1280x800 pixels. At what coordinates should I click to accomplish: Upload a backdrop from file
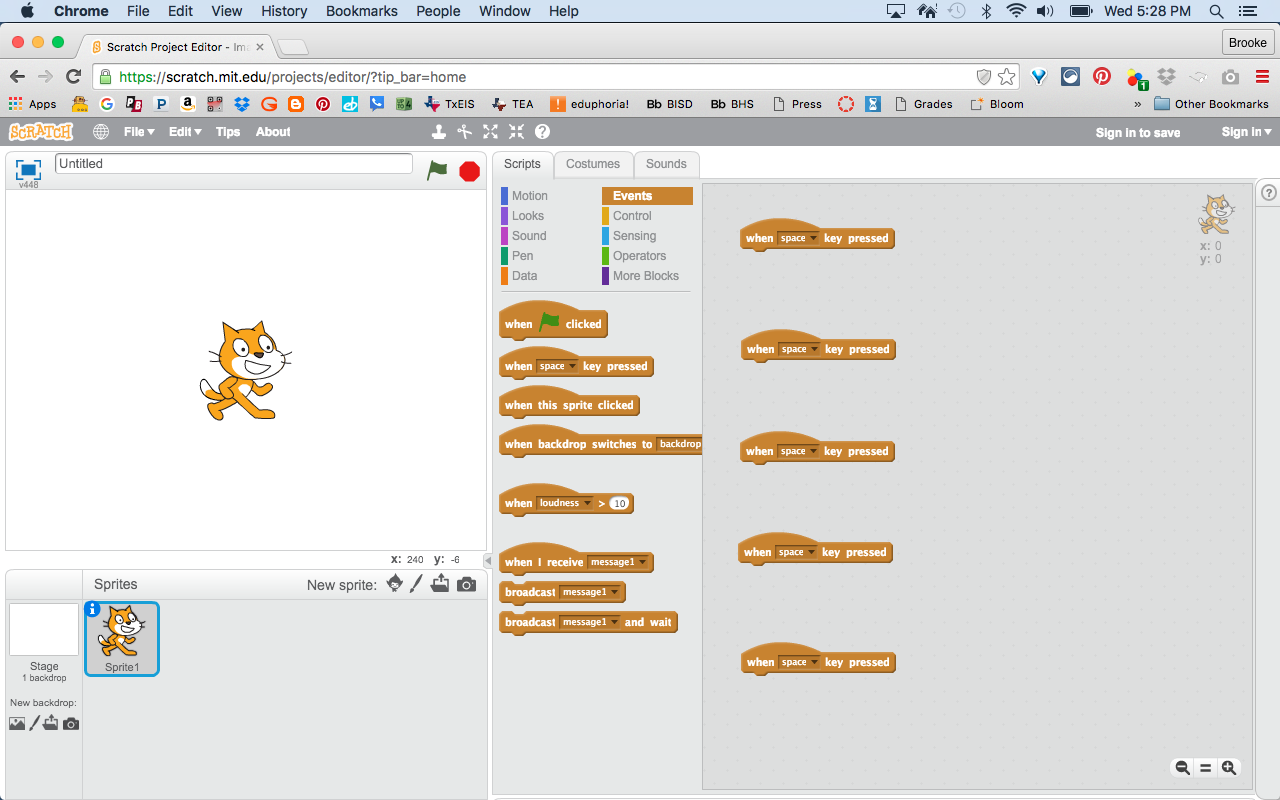51,723
